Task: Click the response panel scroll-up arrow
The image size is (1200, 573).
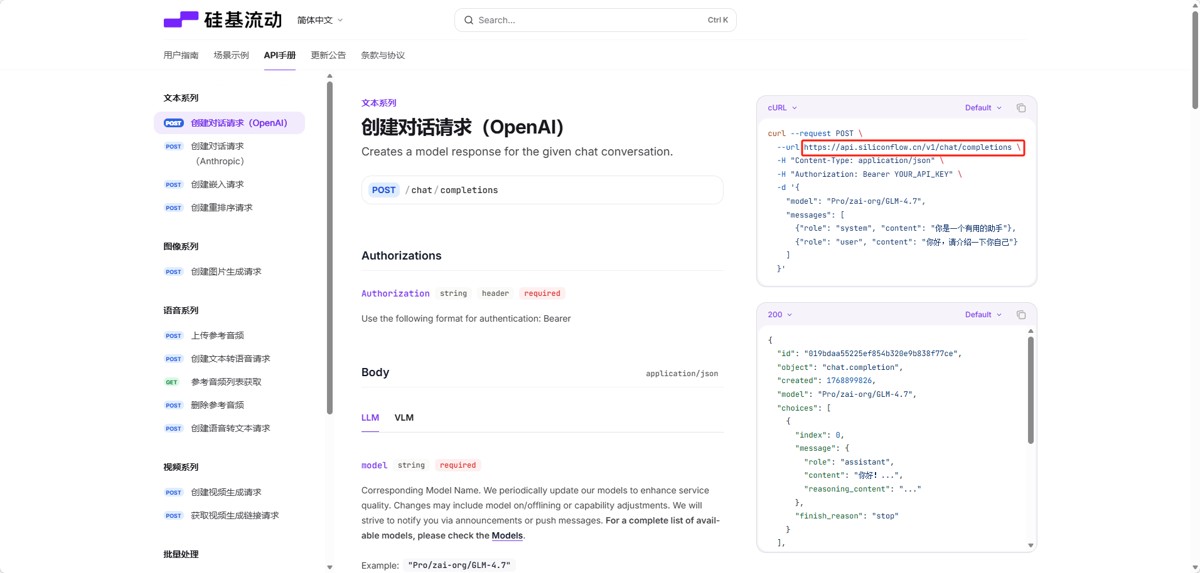Action: pyautogui.click(x=1031, y=331)
